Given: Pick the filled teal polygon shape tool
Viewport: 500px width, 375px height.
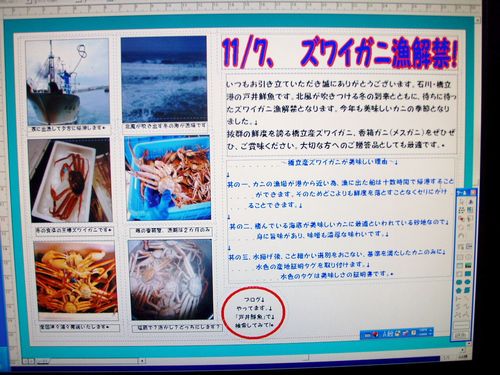Looking at the screenshot, I should pos(459,290).
